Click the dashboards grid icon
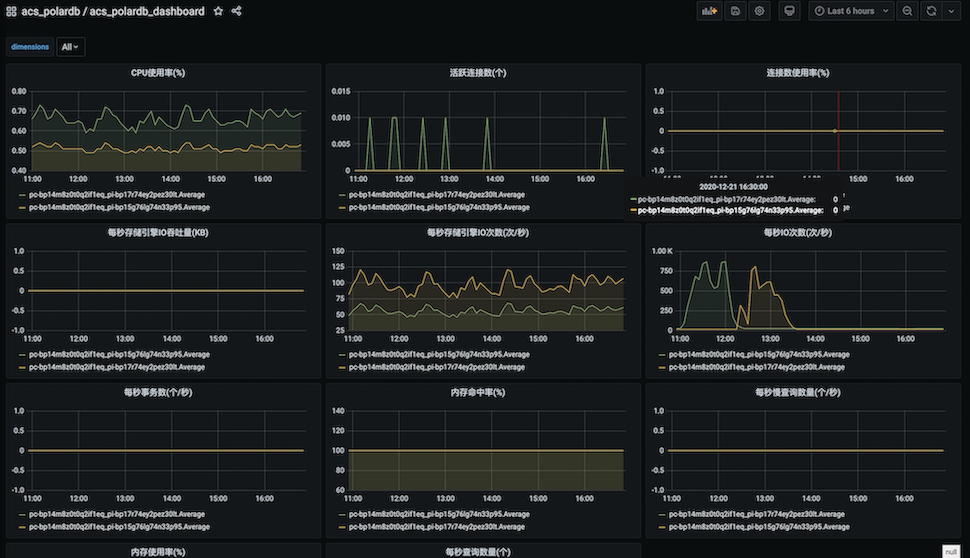 point(10,11)
